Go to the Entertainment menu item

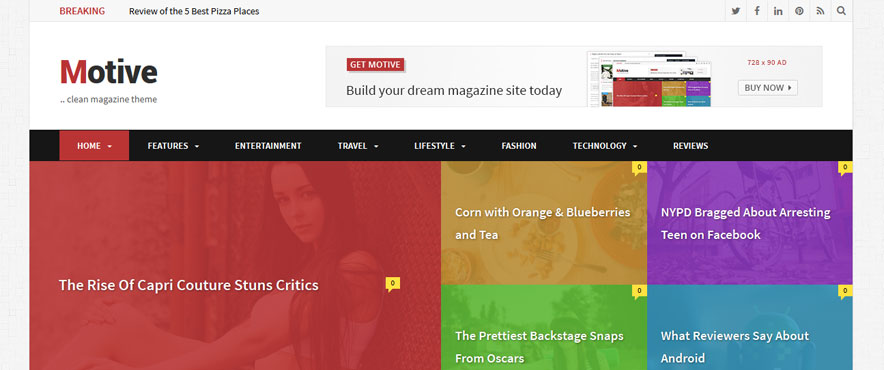[x=268, y=146]
